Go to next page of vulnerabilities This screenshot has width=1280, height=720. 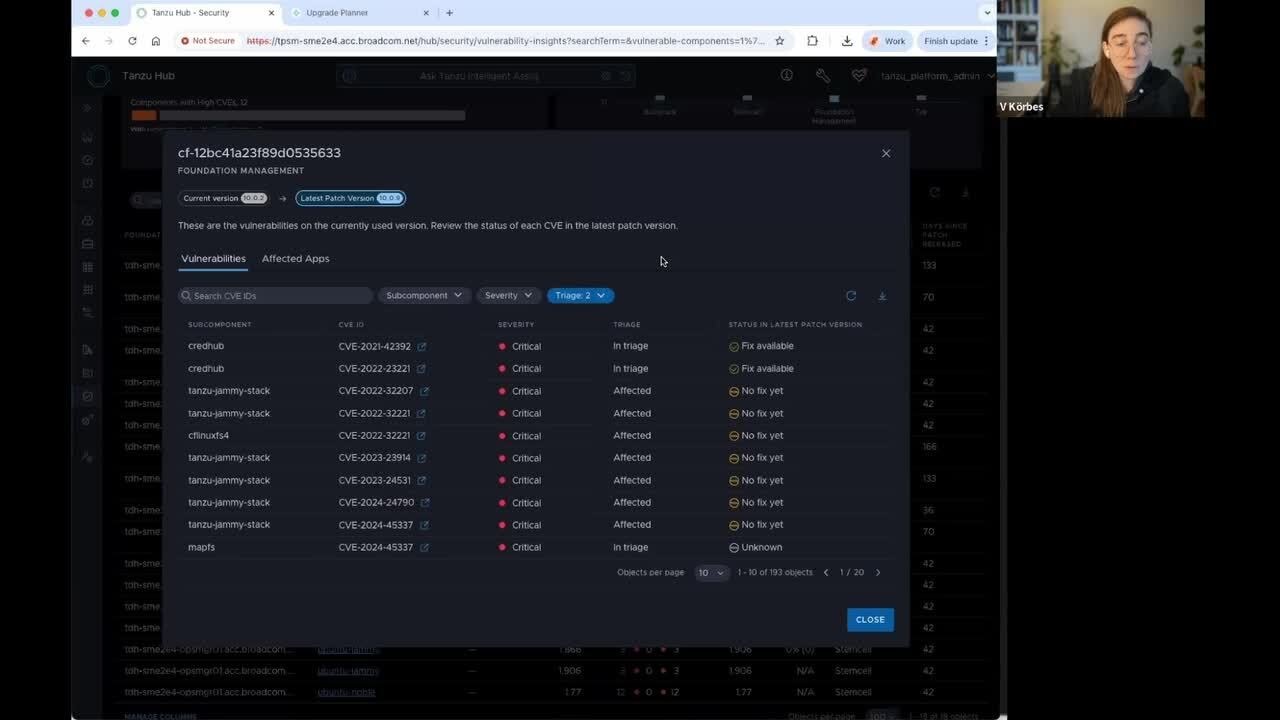[878, 573]
